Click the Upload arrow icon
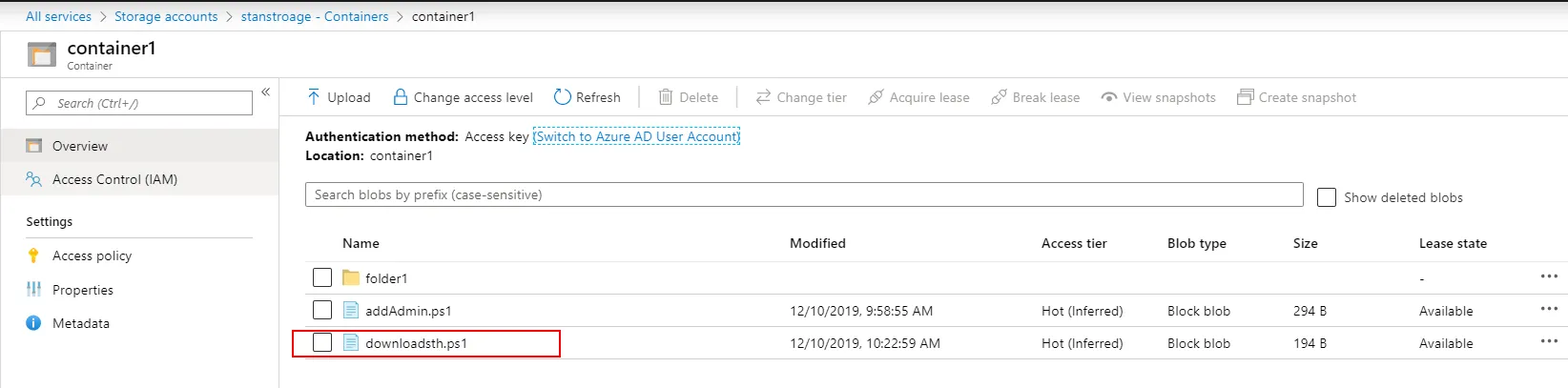The image size is (1568, 388). coord(314,97)
